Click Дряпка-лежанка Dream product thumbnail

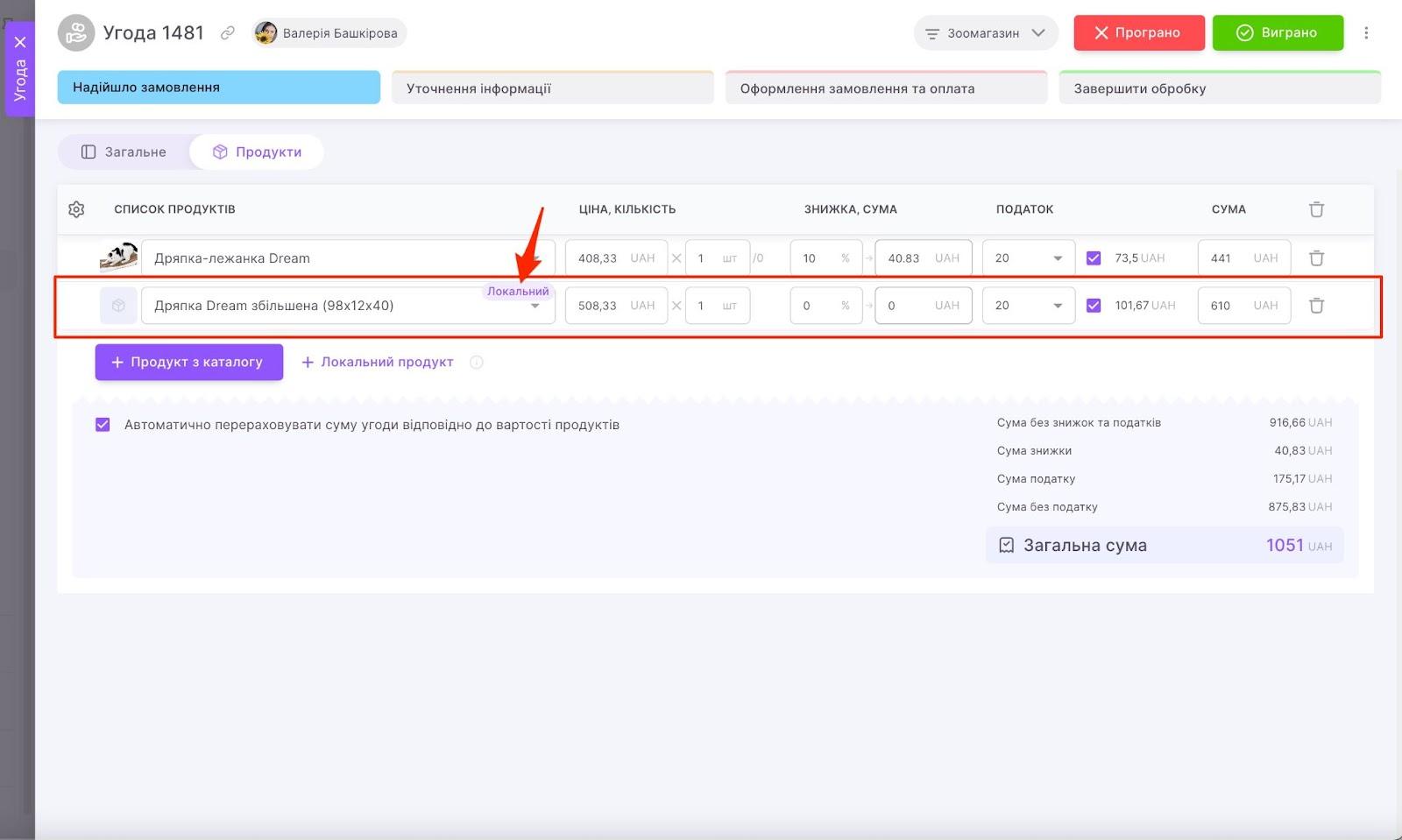(x=118, y=258)
